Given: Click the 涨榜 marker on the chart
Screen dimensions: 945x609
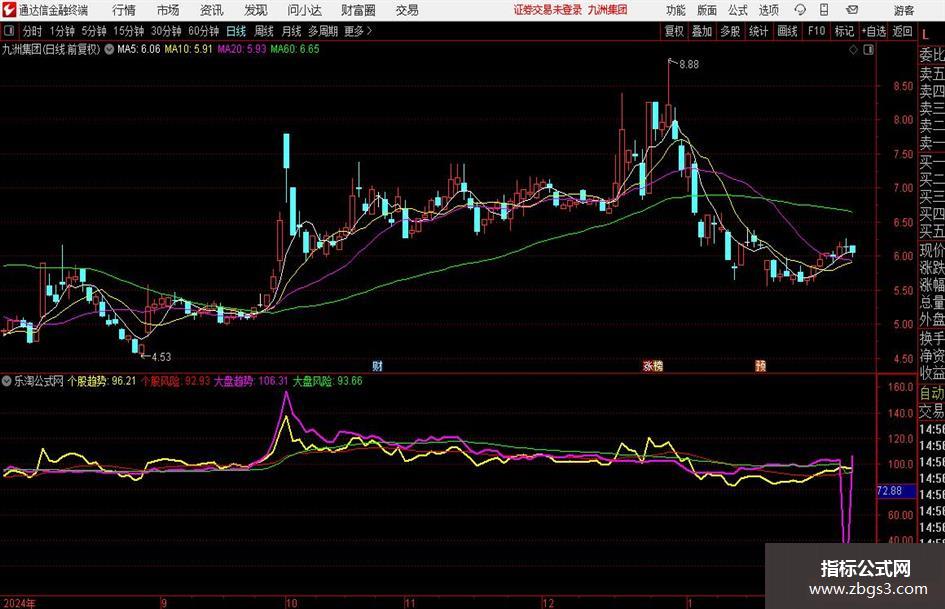Looking at the screenshot, I should point(653,365).
